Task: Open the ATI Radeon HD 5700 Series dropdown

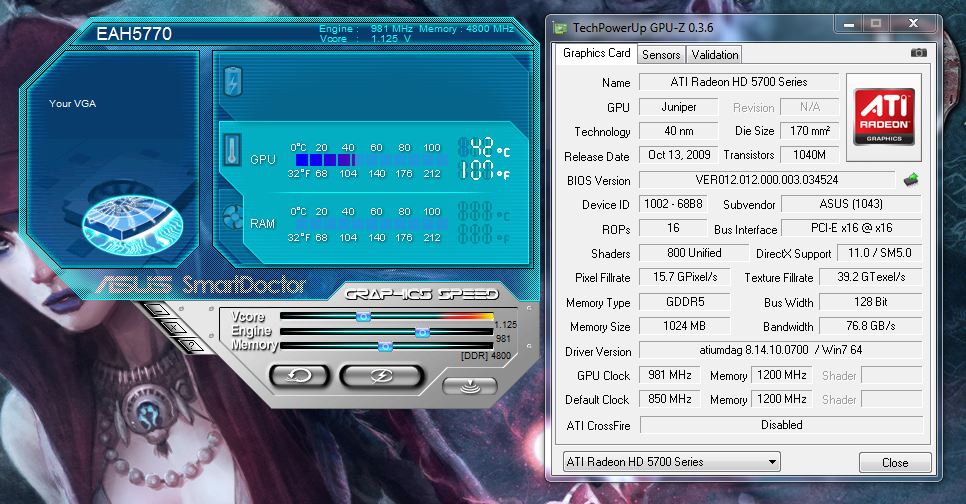Action: [672, 461]
